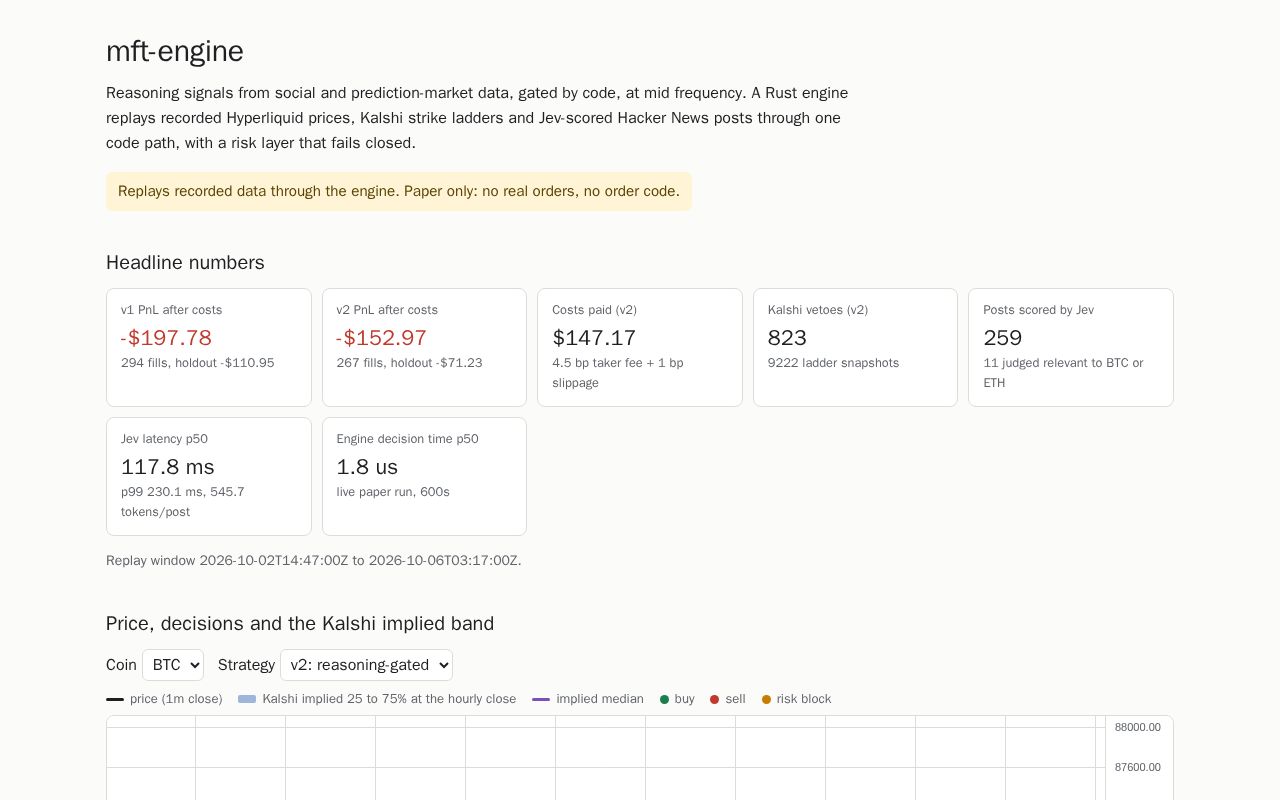This screenshot has height=800, width=1280.
Task: Click the blue Kalshi implied band swatch
Action: click(x=247, y=699)
